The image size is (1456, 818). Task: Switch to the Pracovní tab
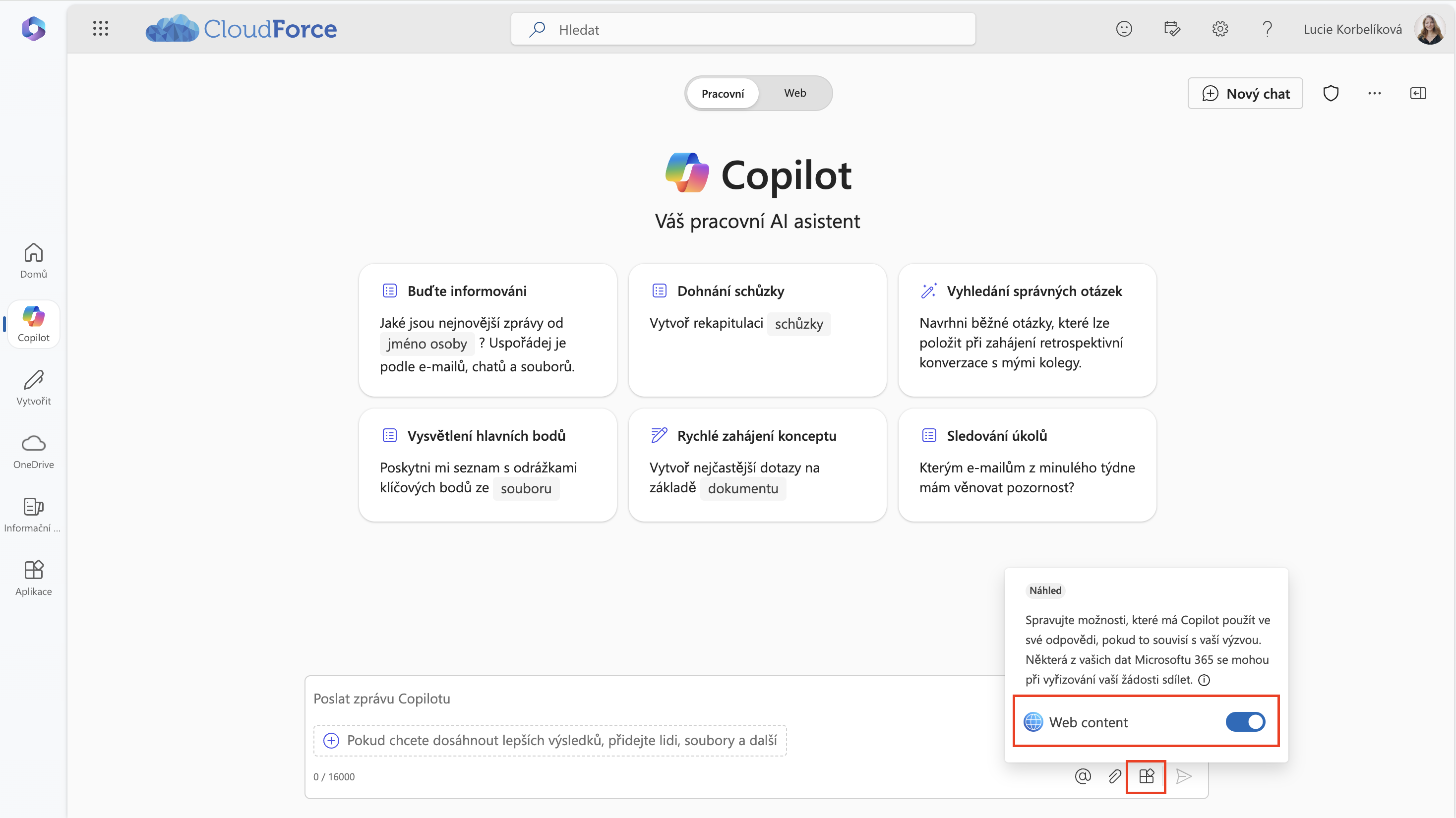(x=723, y=93)
